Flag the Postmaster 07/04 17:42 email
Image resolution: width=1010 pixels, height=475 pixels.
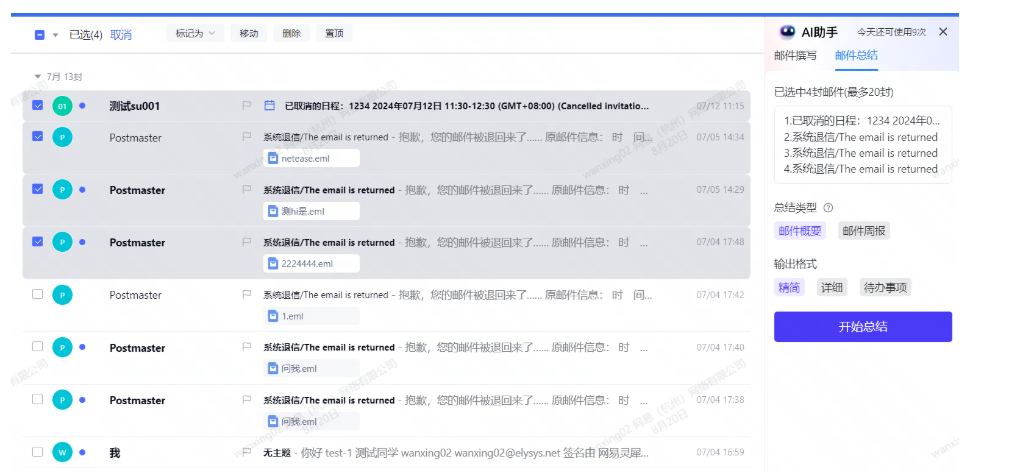247,295
